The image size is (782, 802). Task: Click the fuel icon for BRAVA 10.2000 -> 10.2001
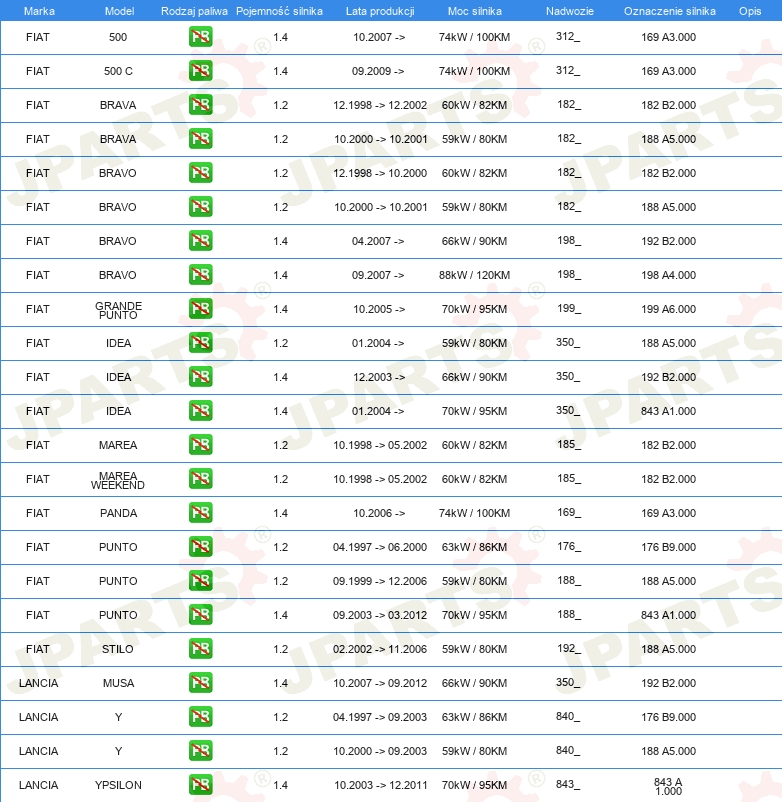(200, 139)
